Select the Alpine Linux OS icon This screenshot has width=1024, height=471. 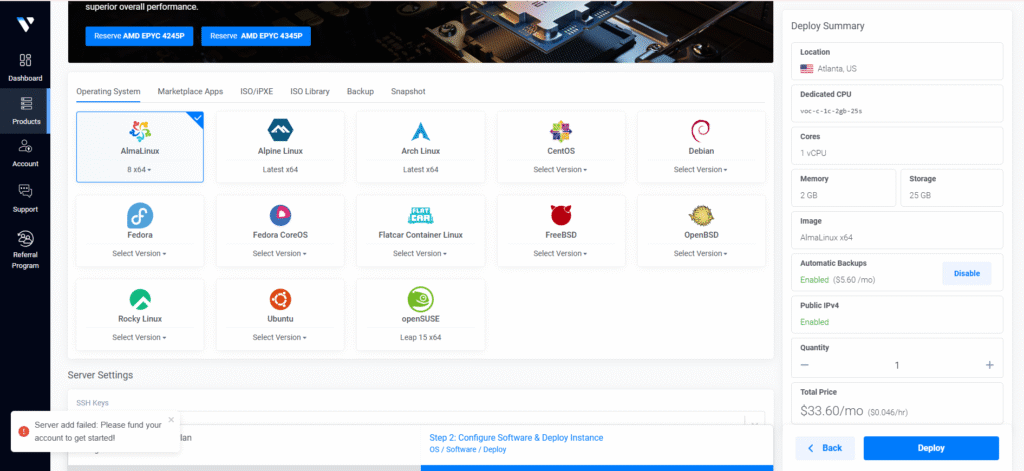point(280,130)
